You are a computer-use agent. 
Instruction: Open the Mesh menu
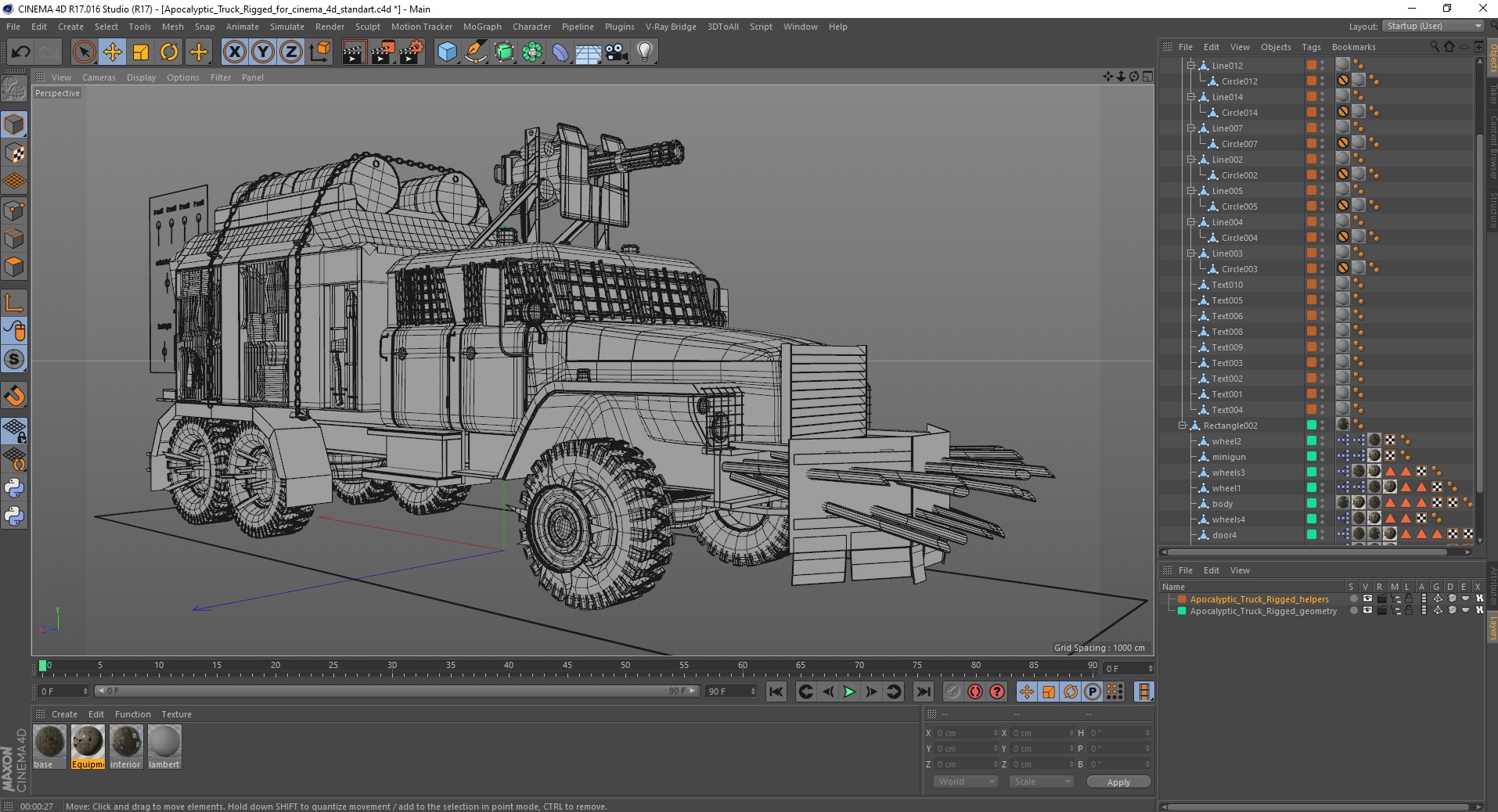[173, 27]
